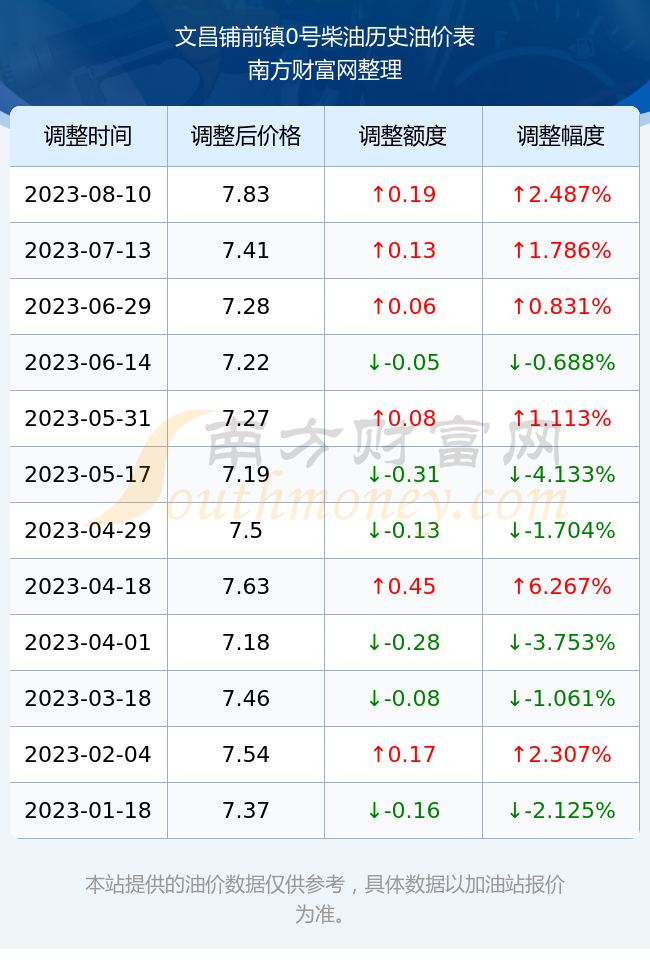Select the ↑6.267% percentage value

[561, 586]
